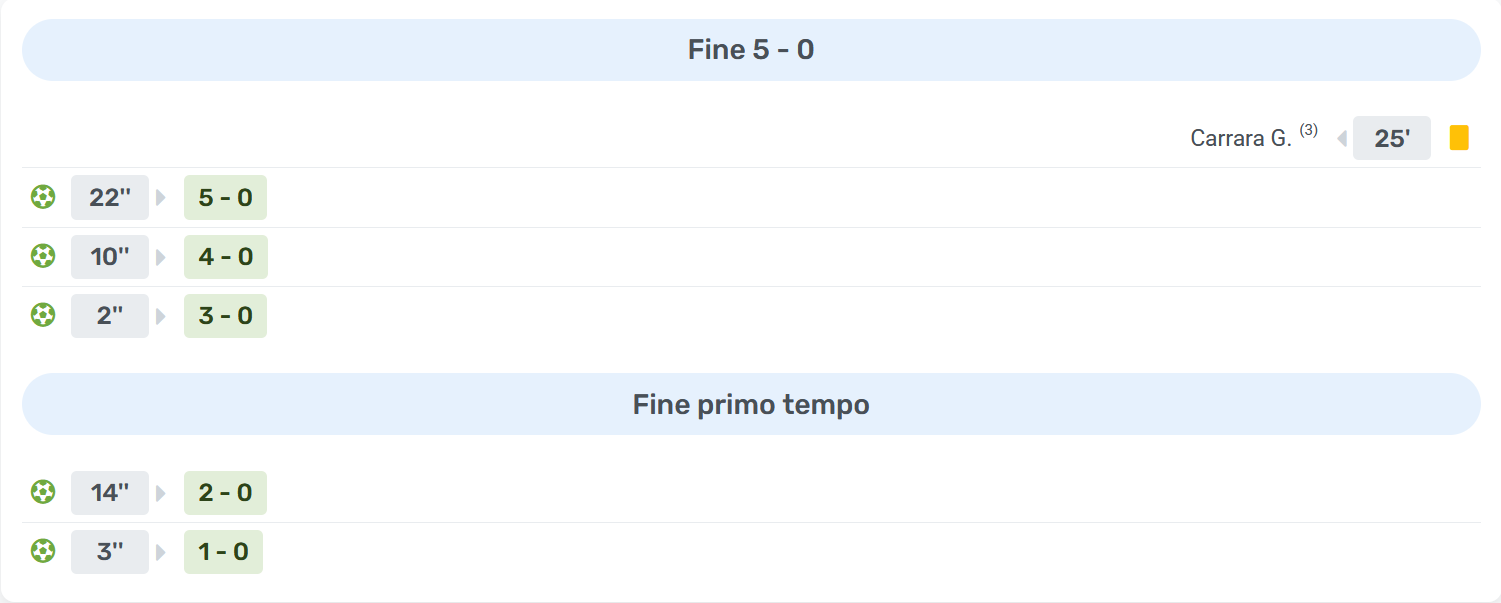Click the Fine primo tempo header
Viewport: 1501px width, 603px height.
pos(750,404)
